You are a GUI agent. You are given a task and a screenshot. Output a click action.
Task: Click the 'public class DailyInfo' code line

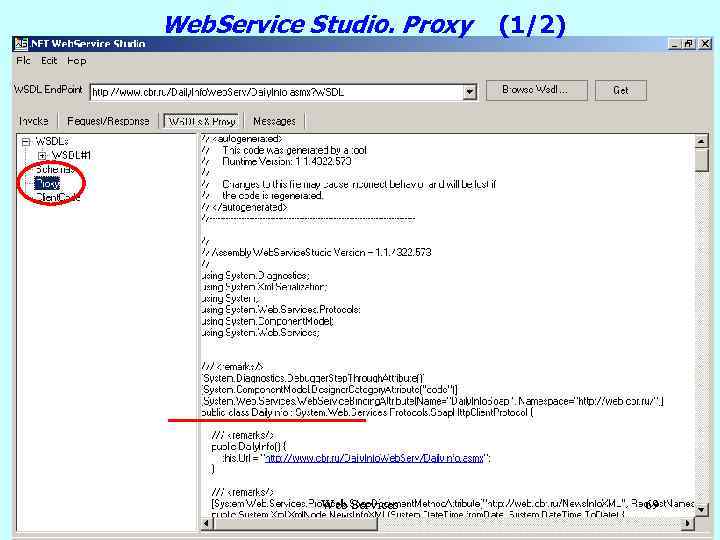(x=367, y=412)
